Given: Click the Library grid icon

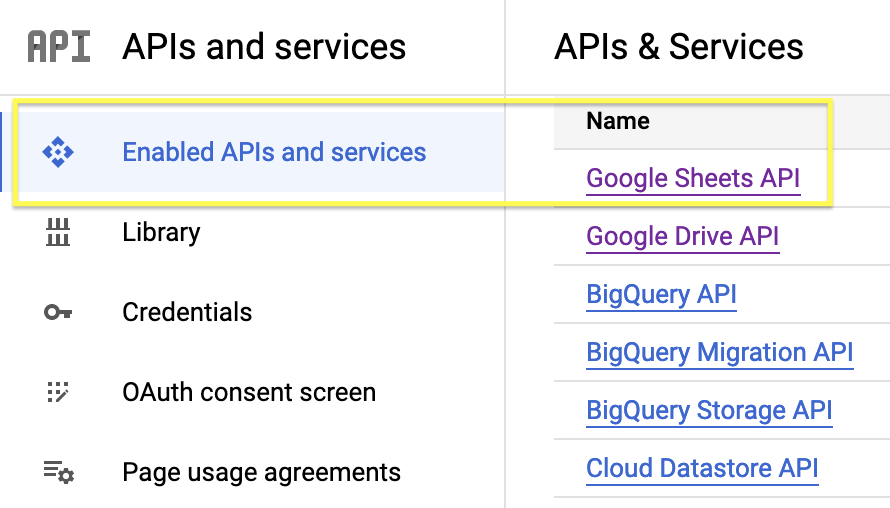Looking at the screenshot, I should (58, 232).
